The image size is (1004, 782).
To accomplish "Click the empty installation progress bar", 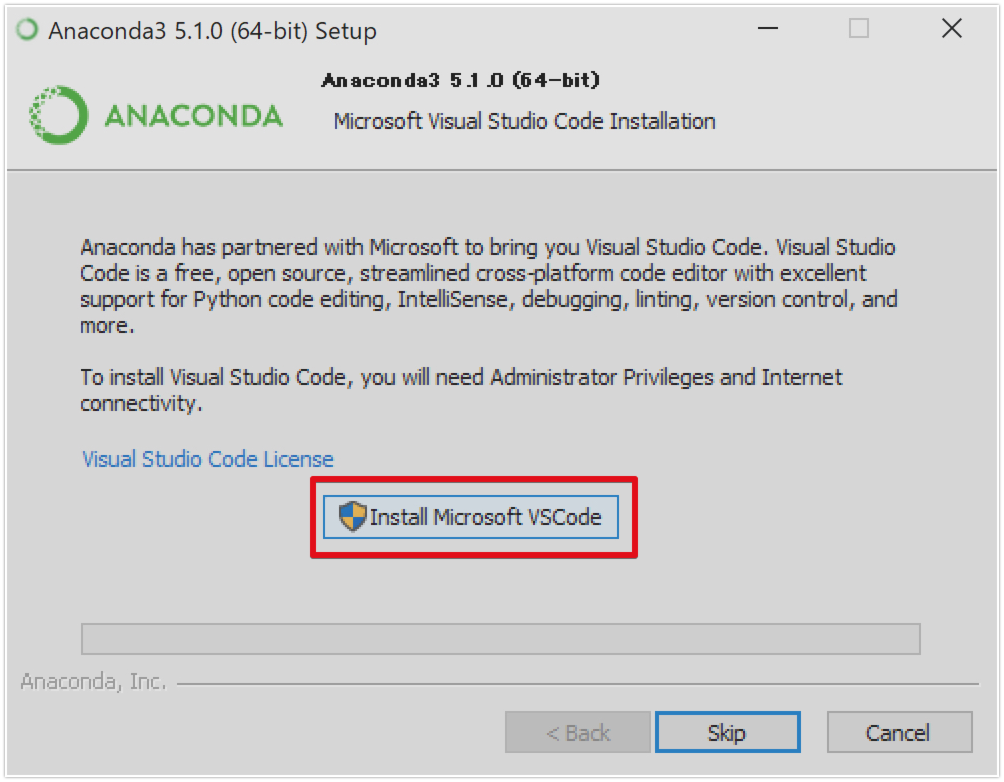I will (501, 639).
